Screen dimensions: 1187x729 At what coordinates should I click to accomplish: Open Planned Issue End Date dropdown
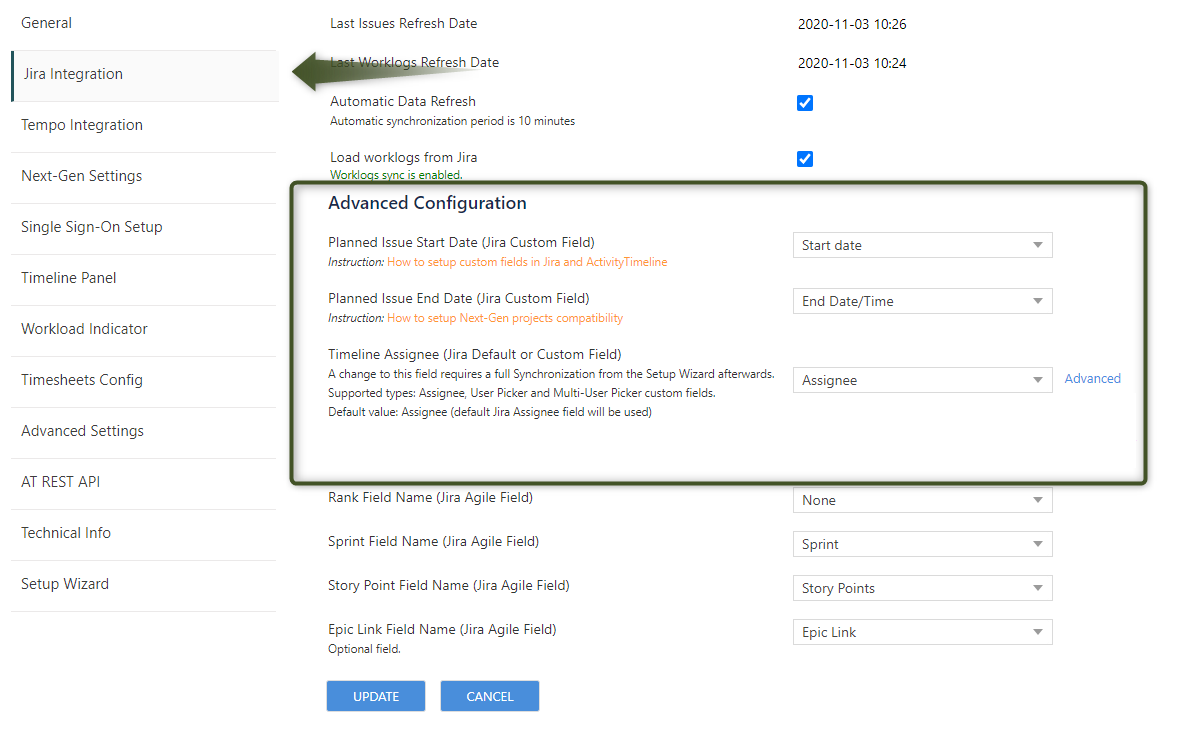pos(922,301)
